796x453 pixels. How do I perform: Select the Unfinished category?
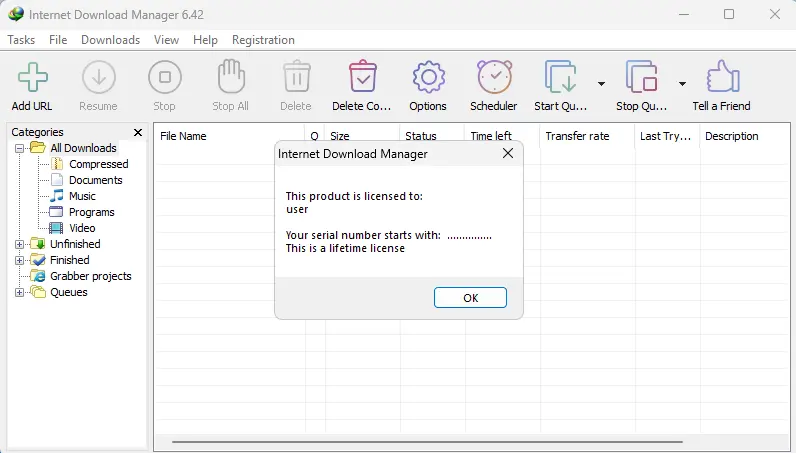[x=75, y=244]
